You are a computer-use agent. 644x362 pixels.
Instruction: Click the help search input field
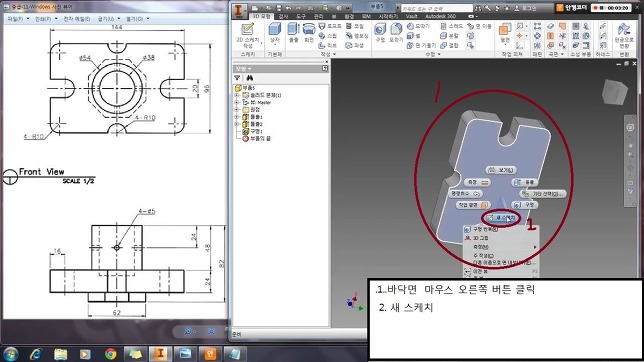coord(437,8)
